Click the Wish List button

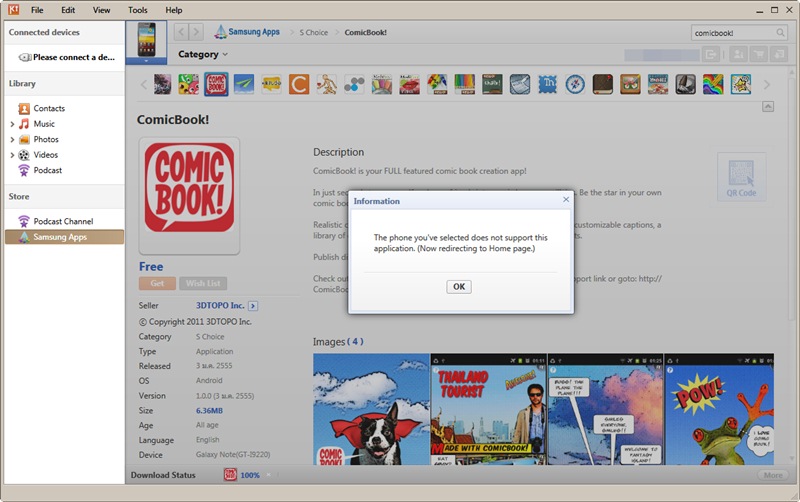203,283
